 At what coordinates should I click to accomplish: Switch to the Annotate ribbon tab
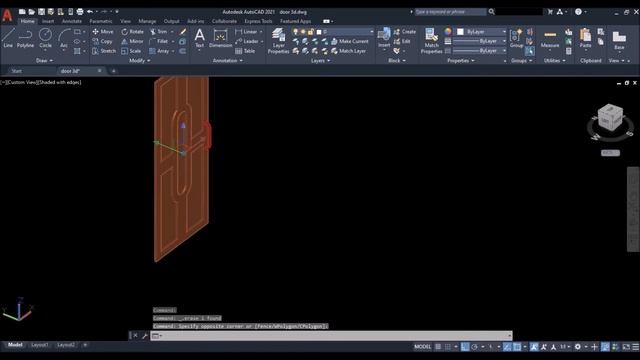tap(72, 21)
